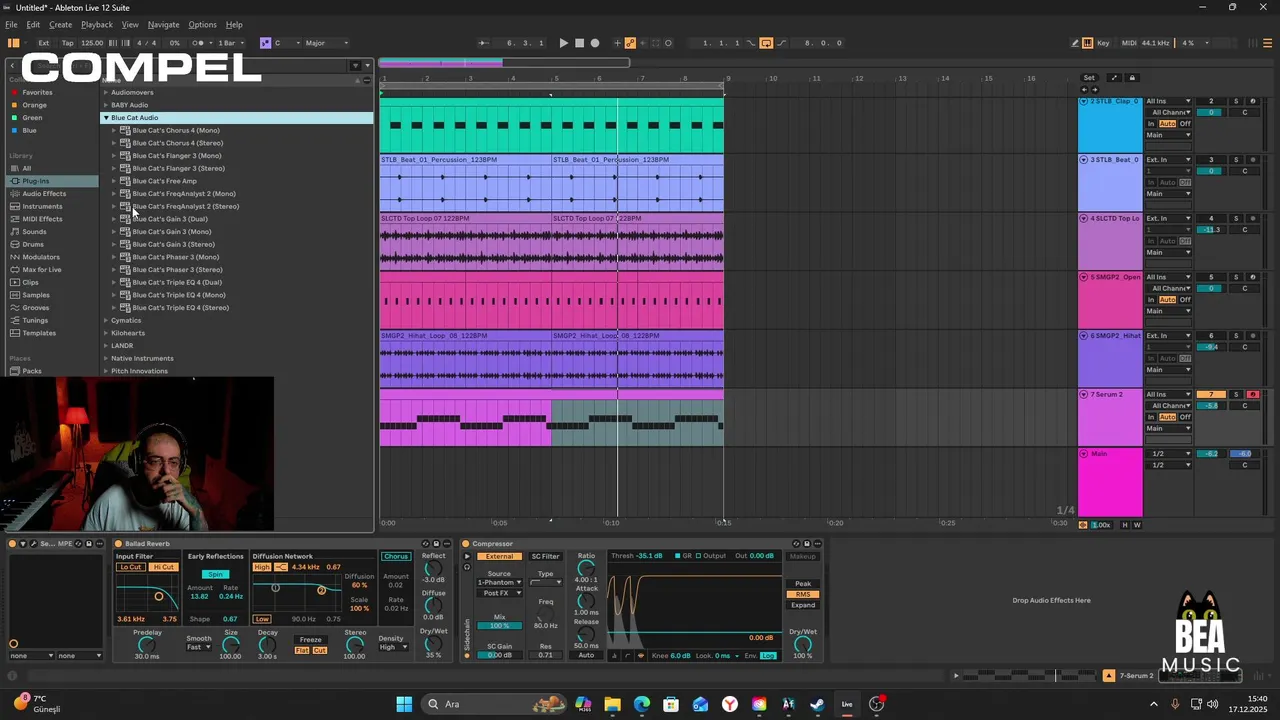Open the Navigate menu
1280x720 pixels.
point(163,24)
